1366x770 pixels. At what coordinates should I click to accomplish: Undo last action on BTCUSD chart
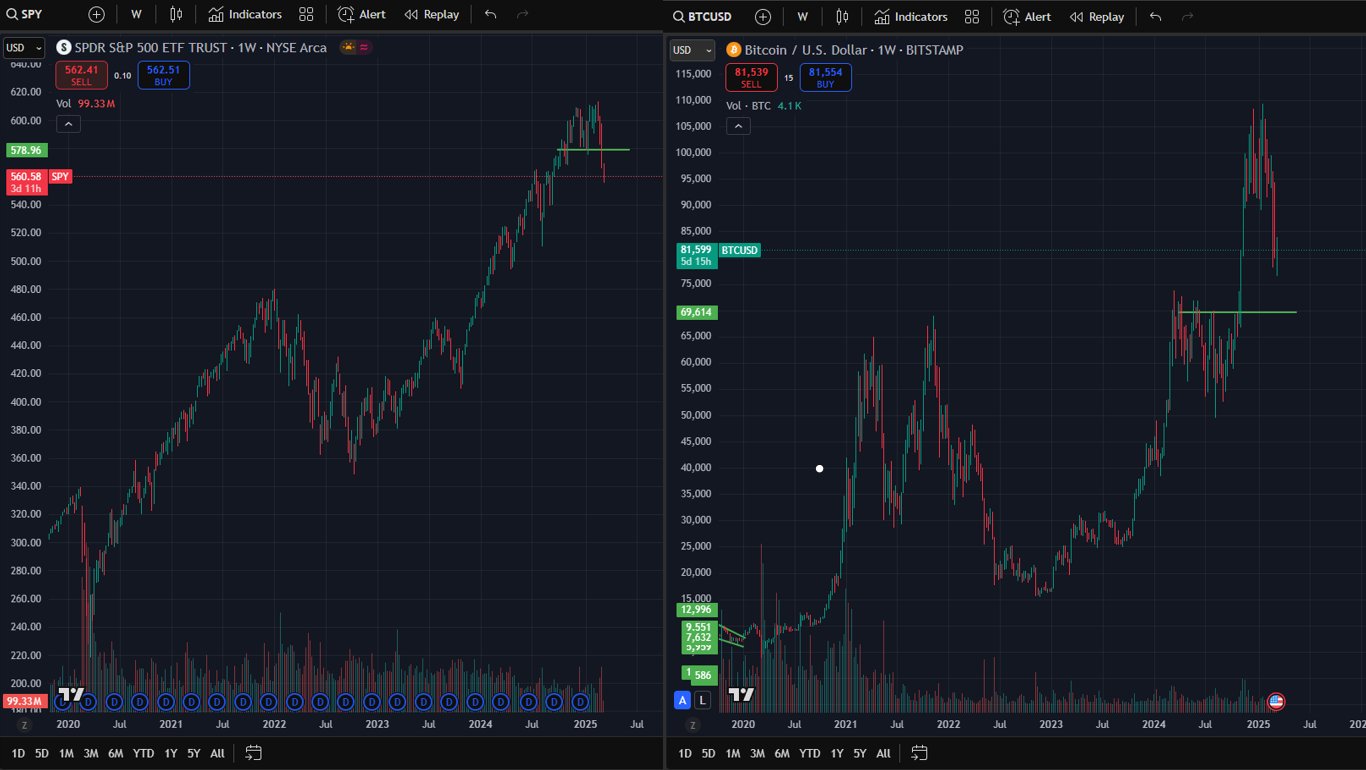(1156, 17)
